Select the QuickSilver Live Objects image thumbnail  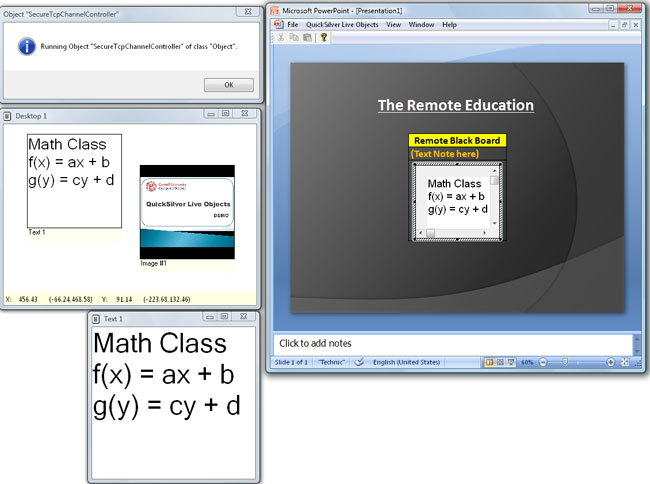click(187, 212)
